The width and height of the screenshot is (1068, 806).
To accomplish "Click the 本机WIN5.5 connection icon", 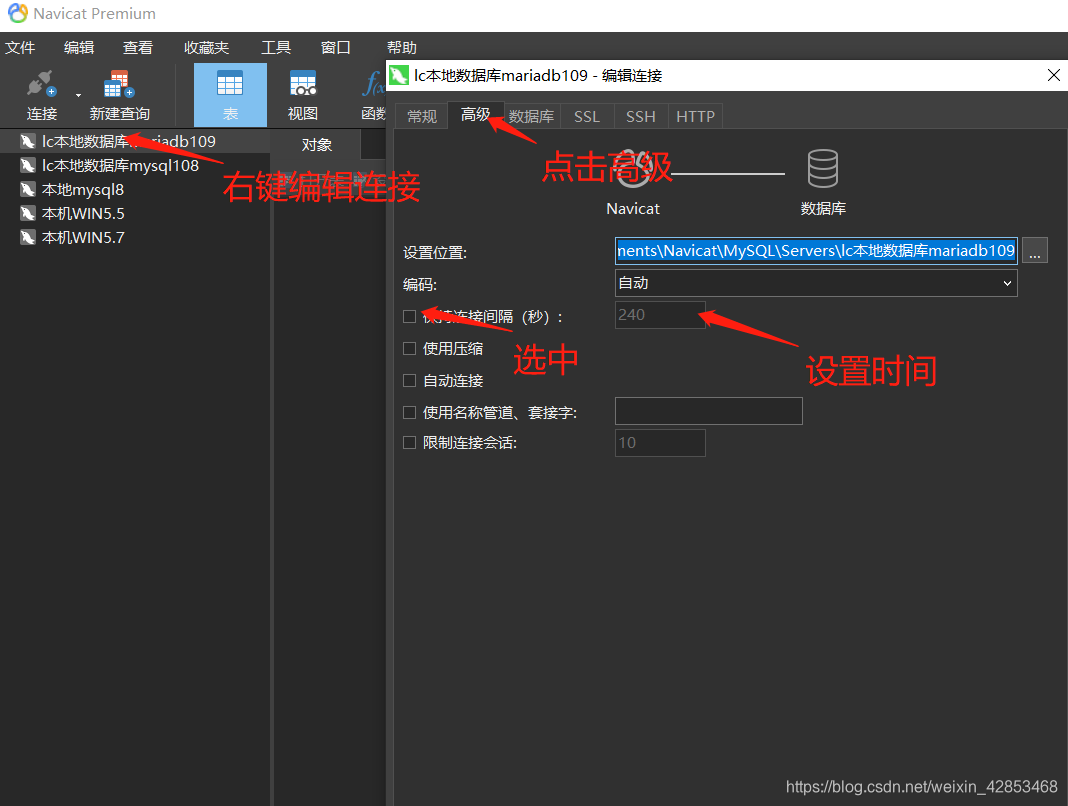I will pyautogui.click(x=27, y=213).
